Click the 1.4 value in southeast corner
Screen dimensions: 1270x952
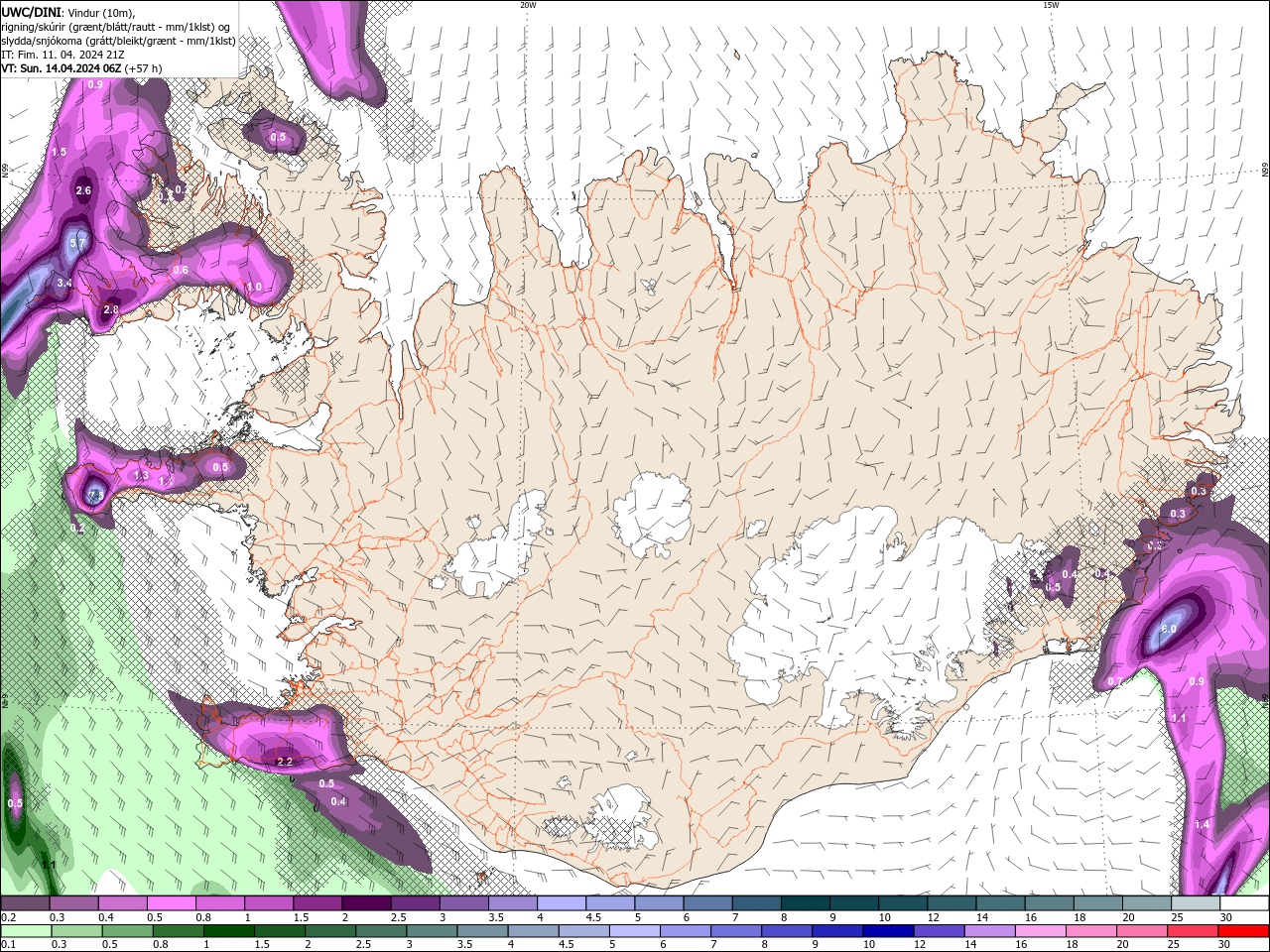click(1203, 825)
